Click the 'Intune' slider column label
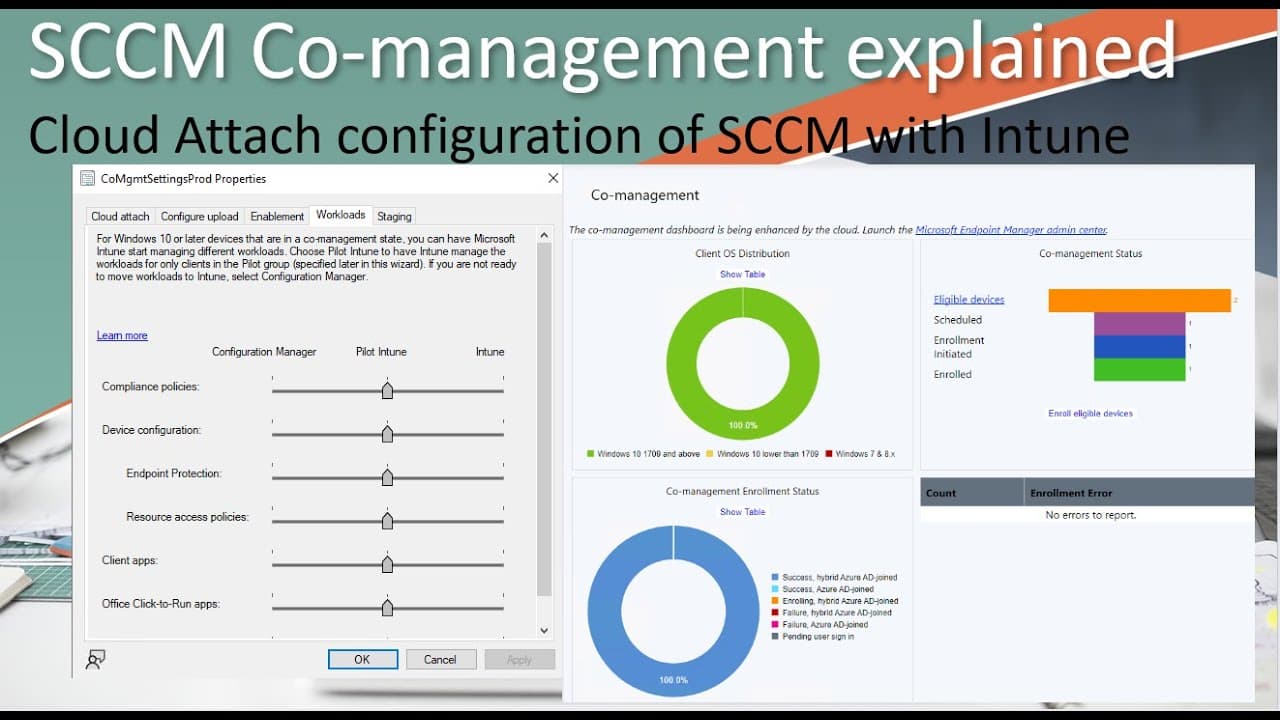Screen dimensions: 1280x720 pyautogui.click(x=490, y=352)
